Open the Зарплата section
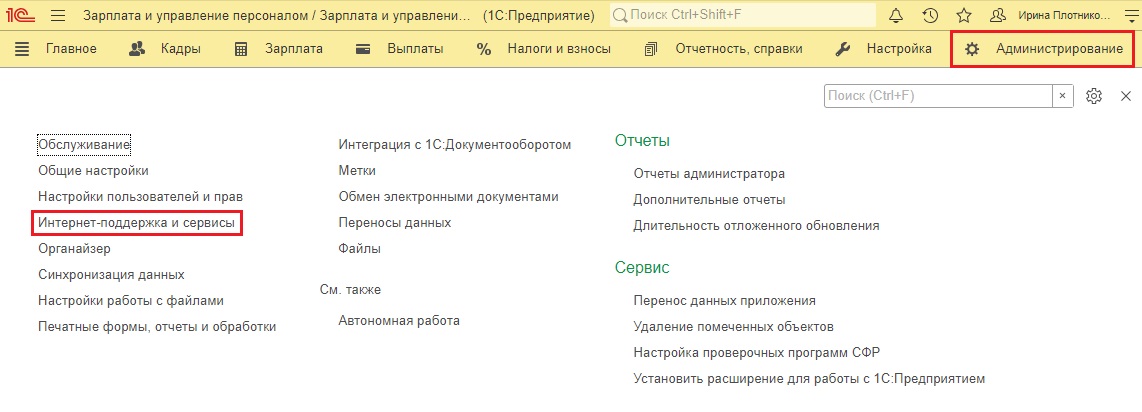Viewport: 1142px width, 412px height. click(294, 49)
